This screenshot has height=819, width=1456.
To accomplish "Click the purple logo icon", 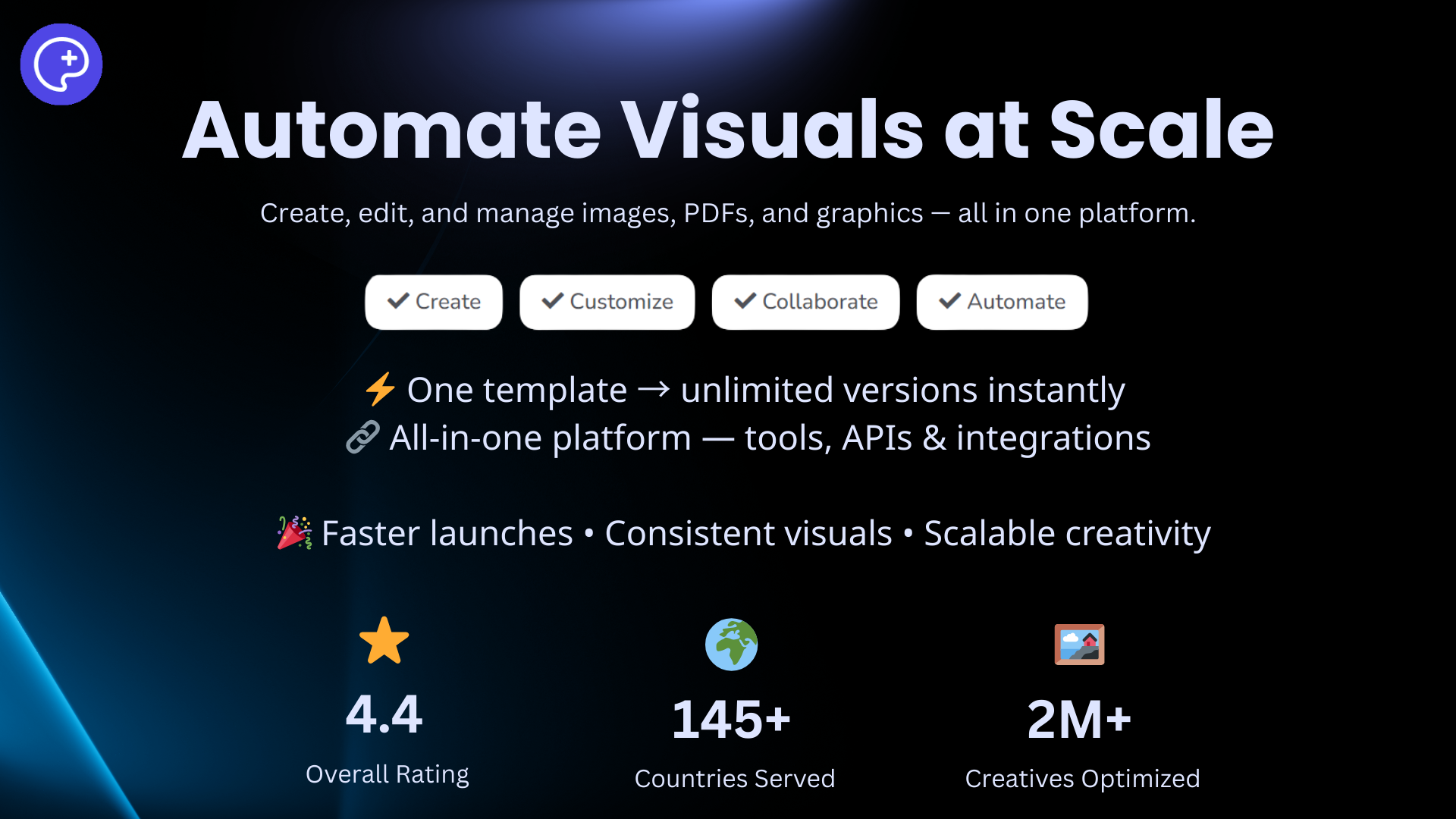I will 61,64.
